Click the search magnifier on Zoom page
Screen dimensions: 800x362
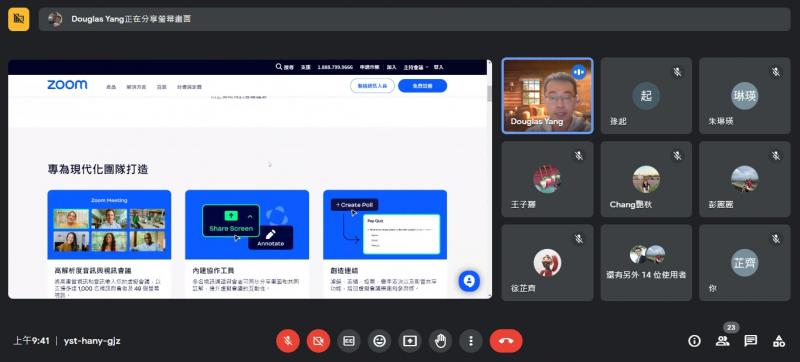tap(279, 67)
